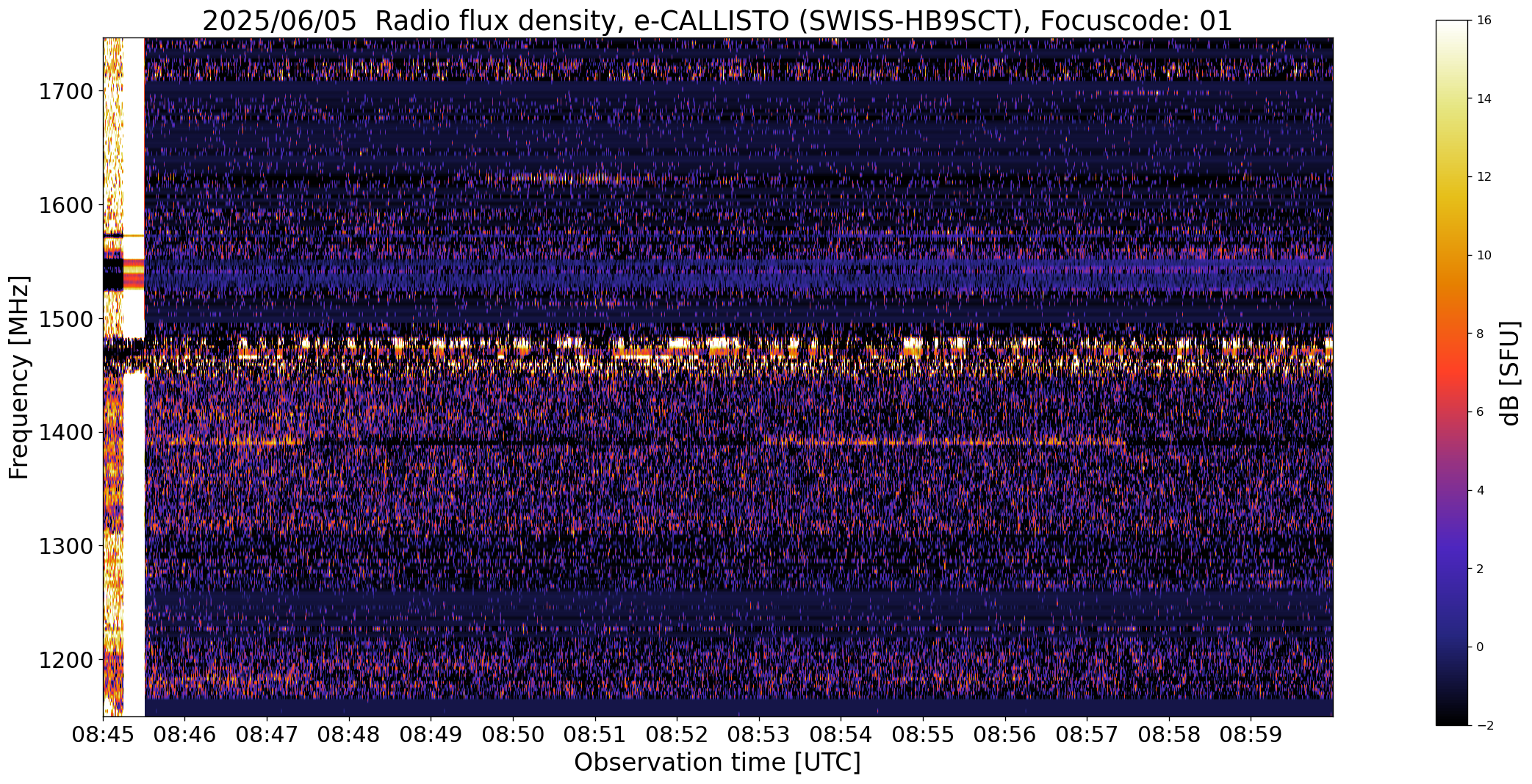Click the 'dB [SFU]' colorbar label
The width and height of the screenshot is (1532, 784).
pyautogui.click(x=1510, y=373)
